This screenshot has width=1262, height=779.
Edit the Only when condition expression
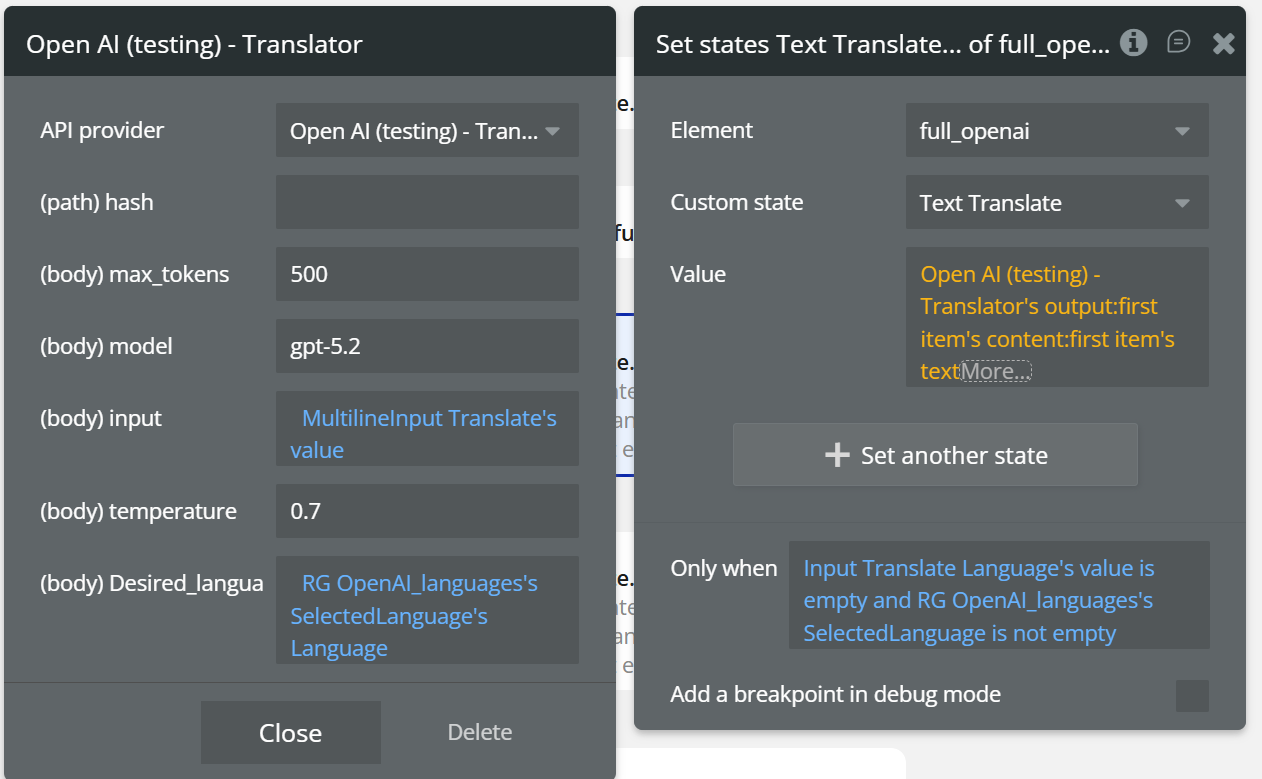click(998, 600)
